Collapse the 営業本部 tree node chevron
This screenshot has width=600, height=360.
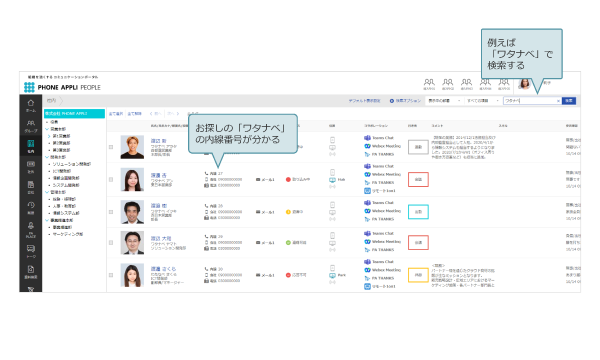point(47,129)
